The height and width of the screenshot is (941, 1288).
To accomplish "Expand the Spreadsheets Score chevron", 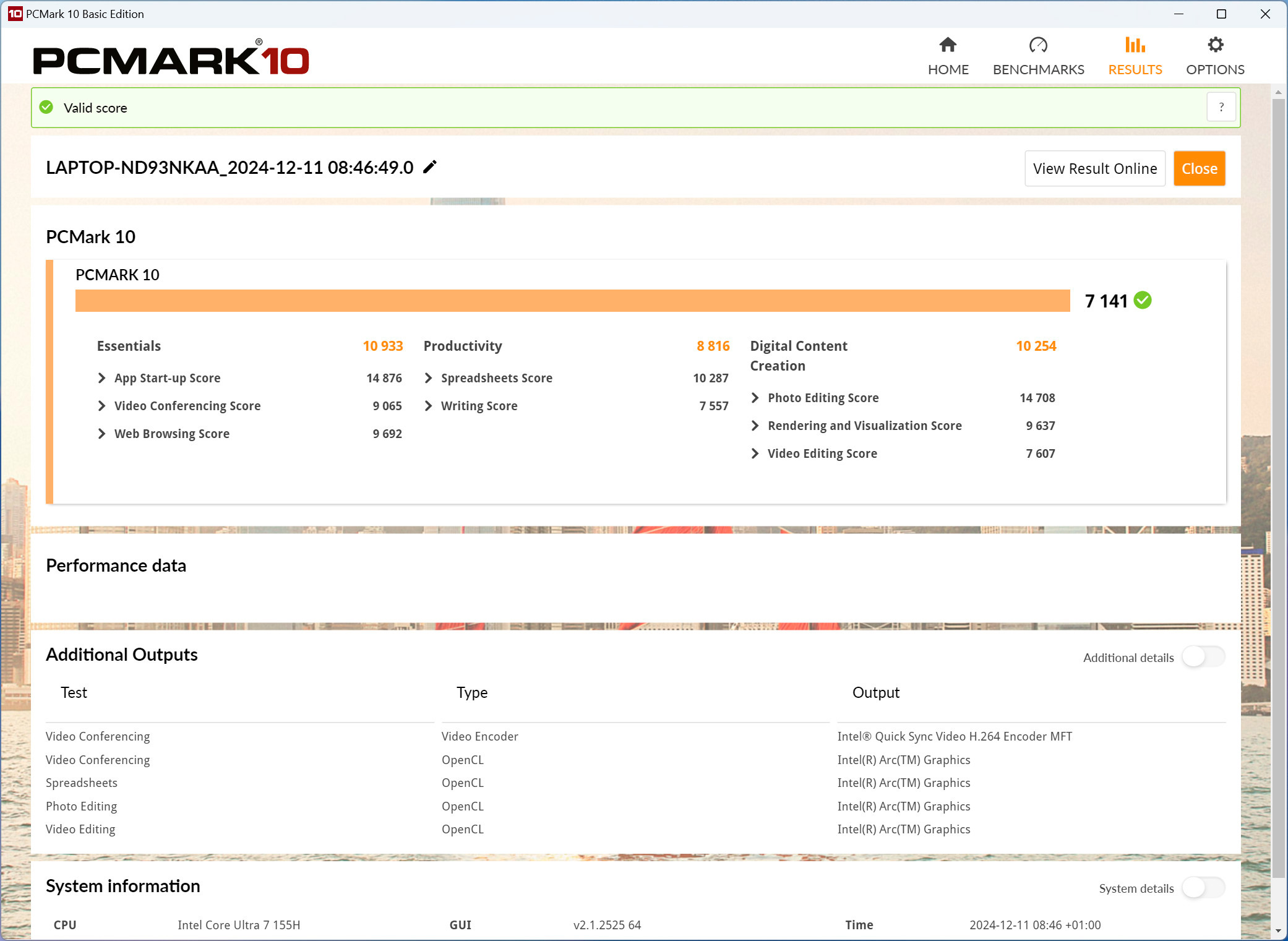I will click(428, 378).
